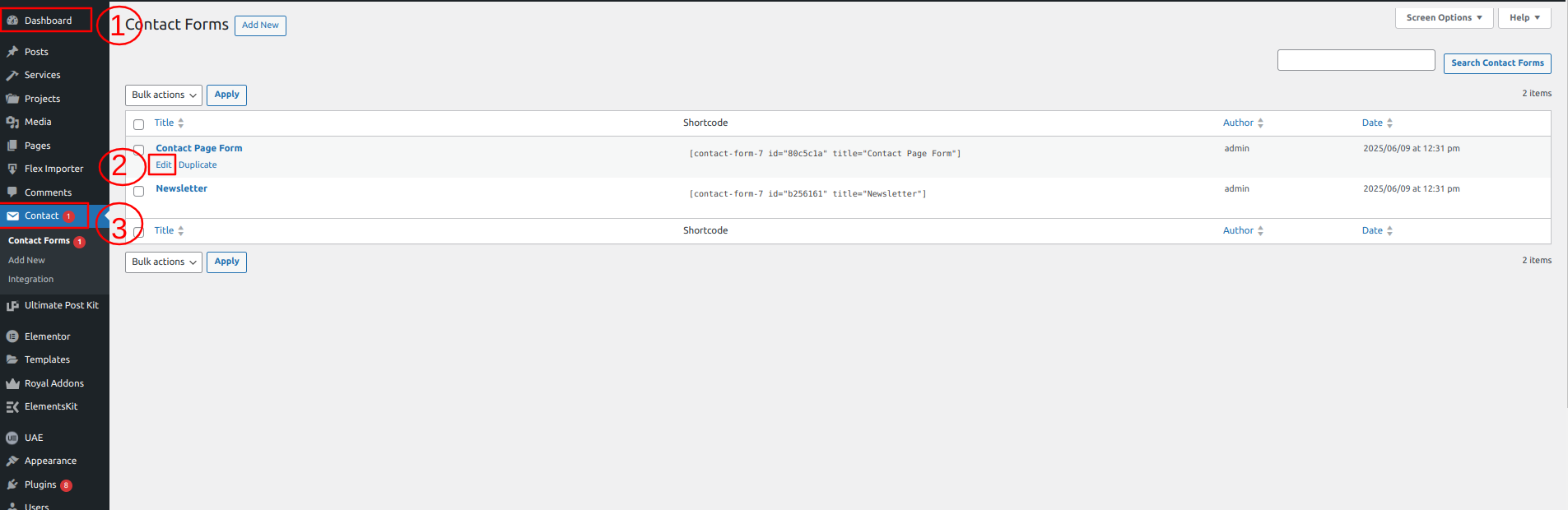Click the contact forms search field
Screen dimensions: 1568x510
point(1356,60)
